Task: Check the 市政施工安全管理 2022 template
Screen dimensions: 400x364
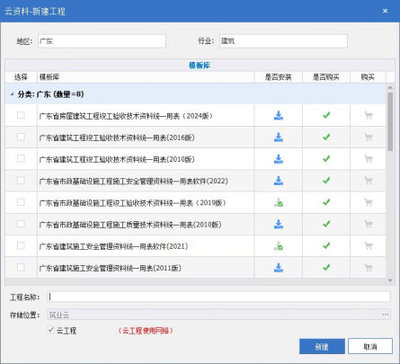Action: point(21,180)
